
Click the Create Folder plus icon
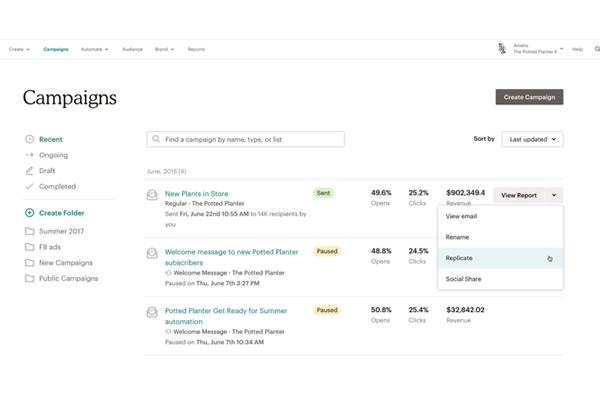pos(29,213)
